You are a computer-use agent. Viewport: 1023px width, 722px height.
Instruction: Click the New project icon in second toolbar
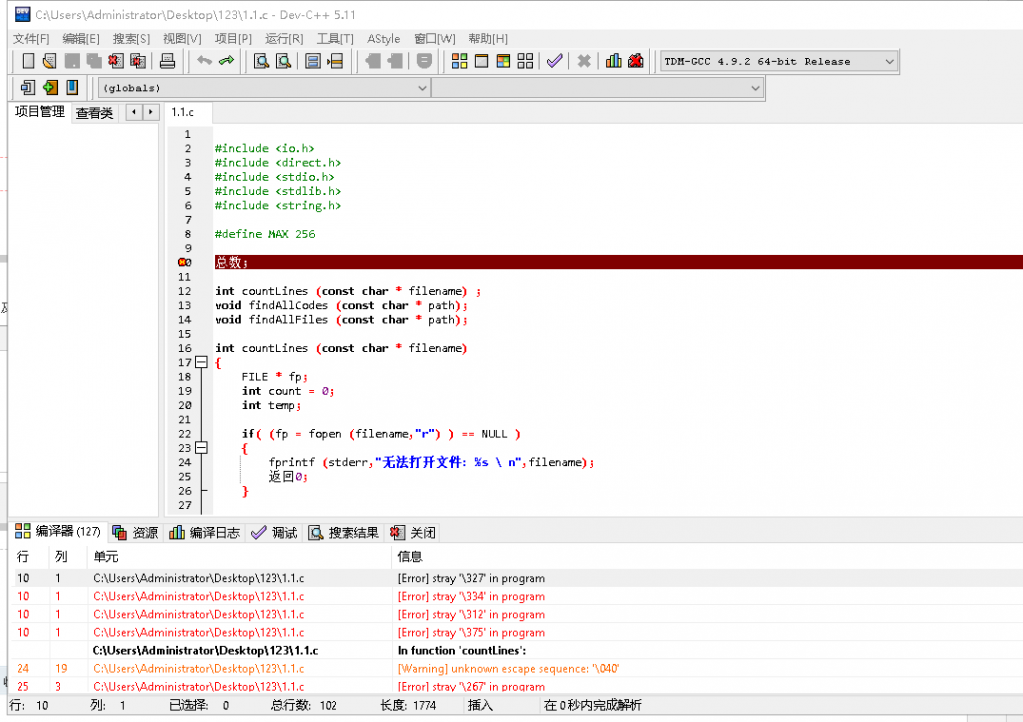(28, 87)
